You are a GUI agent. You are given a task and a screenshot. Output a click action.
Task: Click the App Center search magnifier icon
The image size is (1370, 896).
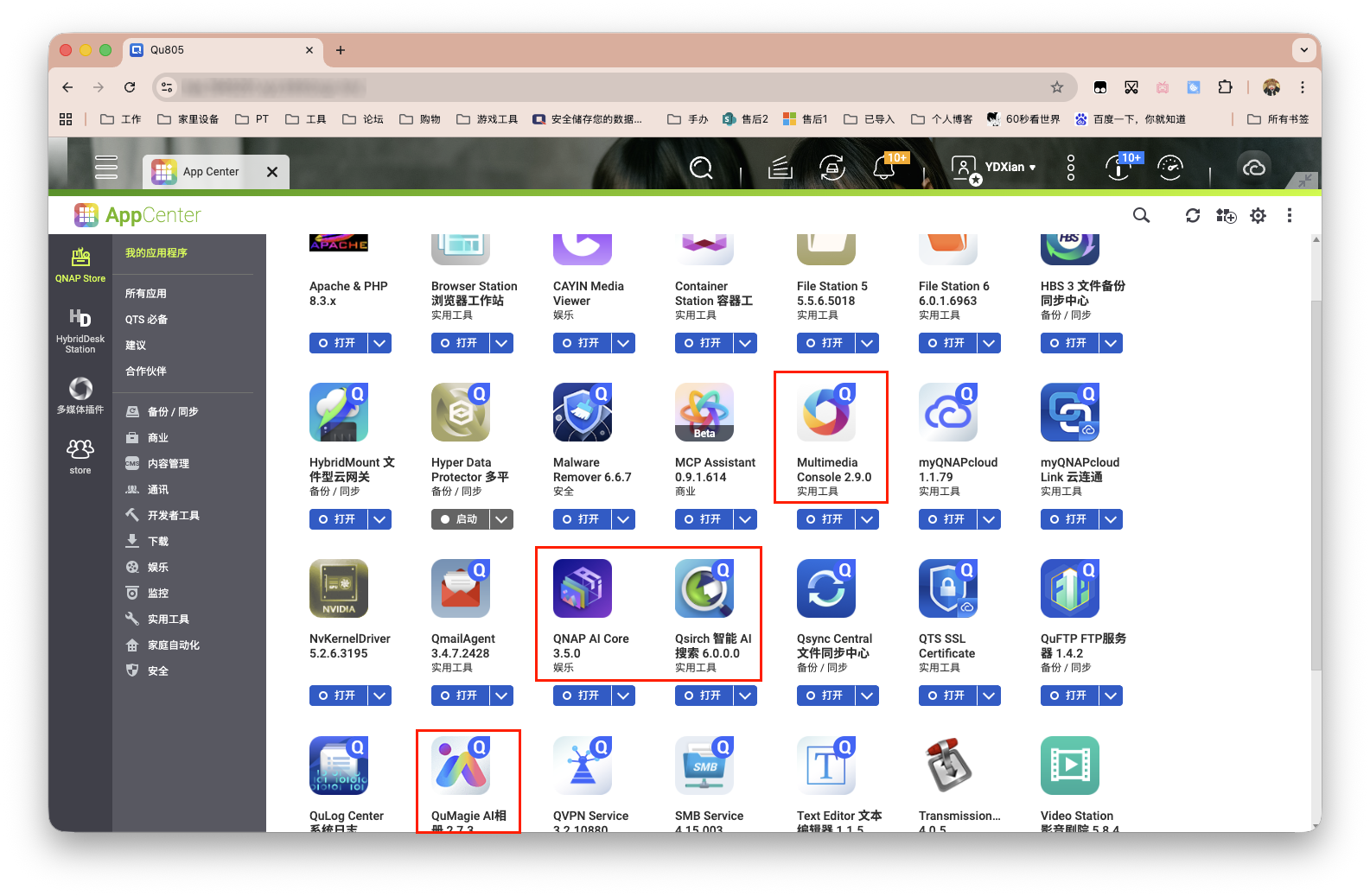coord(1141,215)
